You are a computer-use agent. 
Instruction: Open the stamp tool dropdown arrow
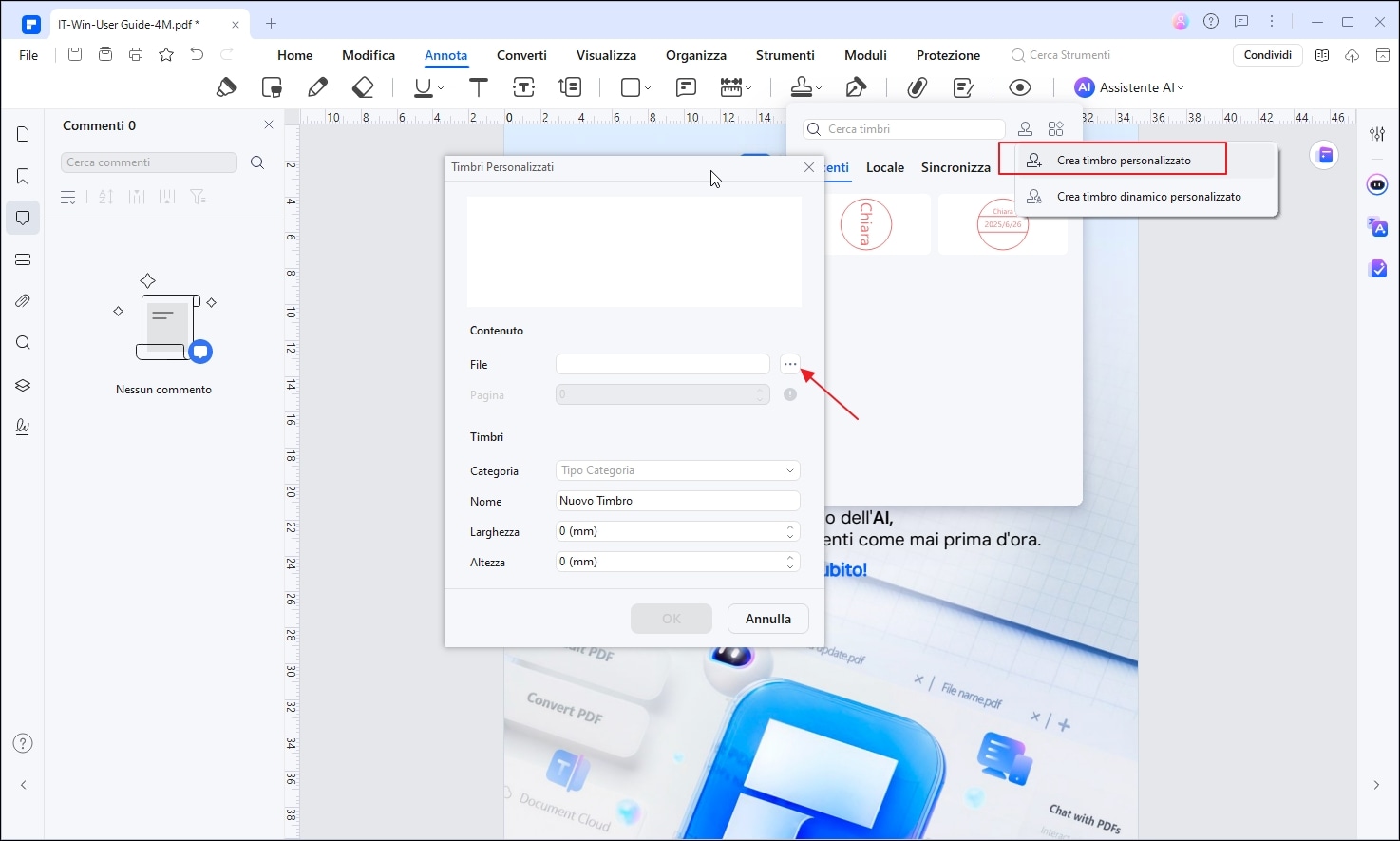819,88
